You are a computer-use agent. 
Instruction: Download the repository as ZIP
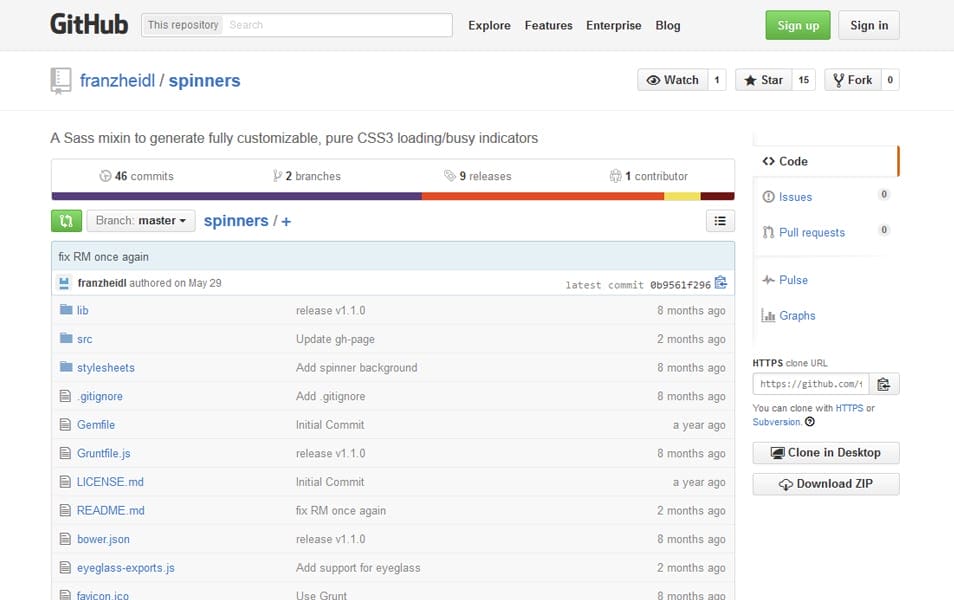(x=825, y=484)
